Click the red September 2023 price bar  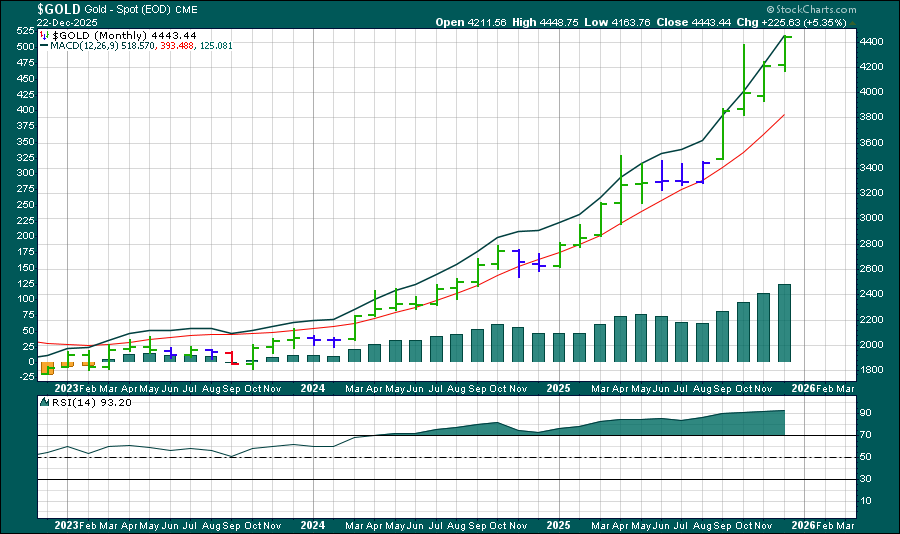231,358
